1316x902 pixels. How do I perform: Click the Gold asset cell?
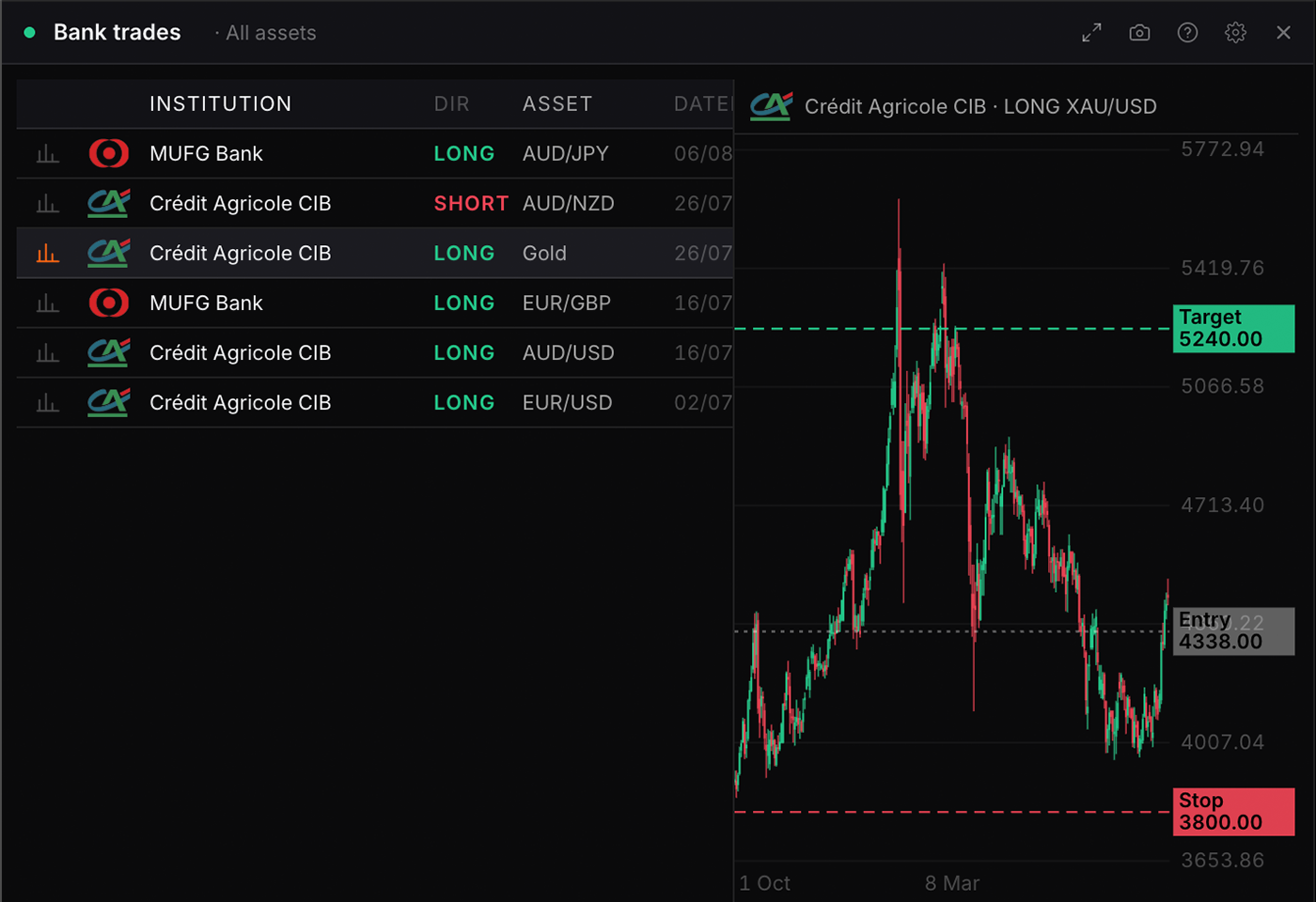[x=544, y=253]
